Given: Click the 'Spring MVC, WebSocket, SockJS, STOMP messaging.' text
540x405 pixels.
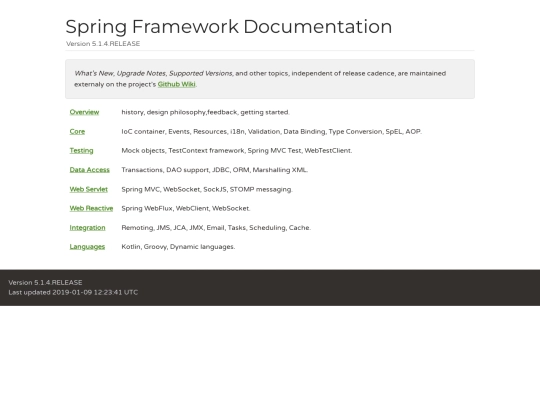Looking at the screenshot, I should 207,189.
